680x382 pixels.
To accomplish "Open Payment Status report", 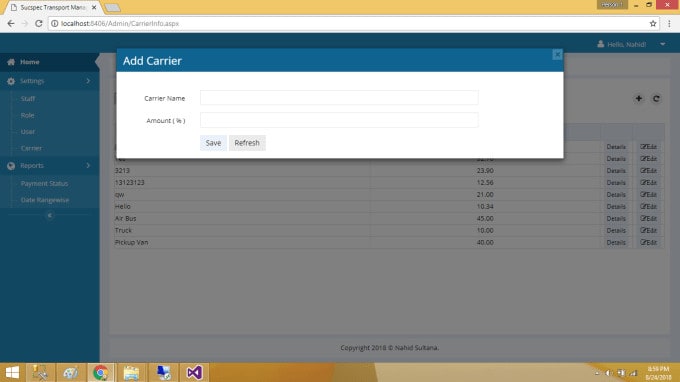I will point(44,183).
